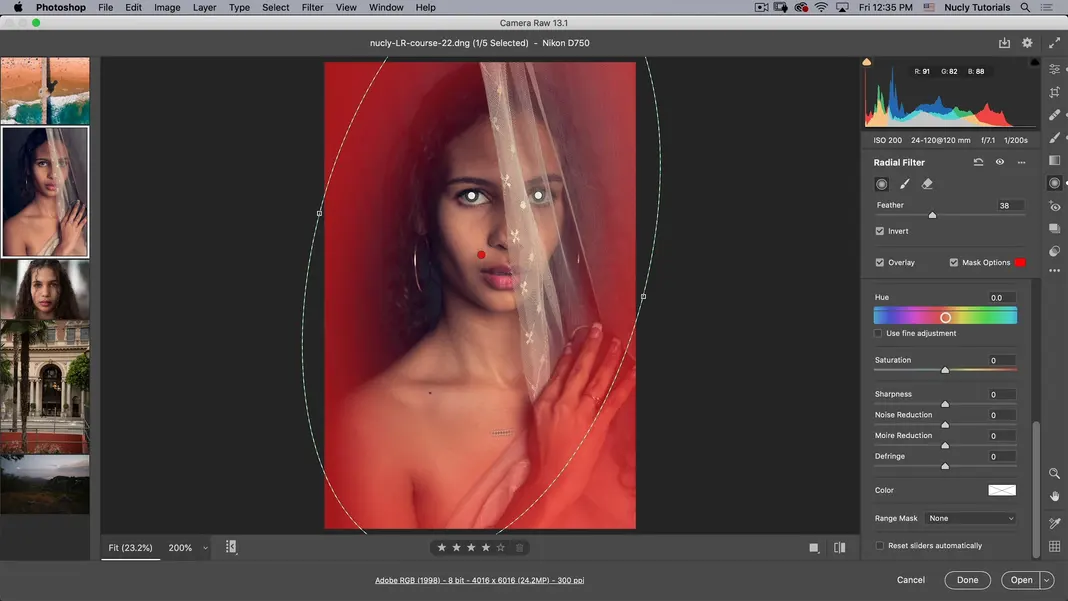Click the Done button

967,581
